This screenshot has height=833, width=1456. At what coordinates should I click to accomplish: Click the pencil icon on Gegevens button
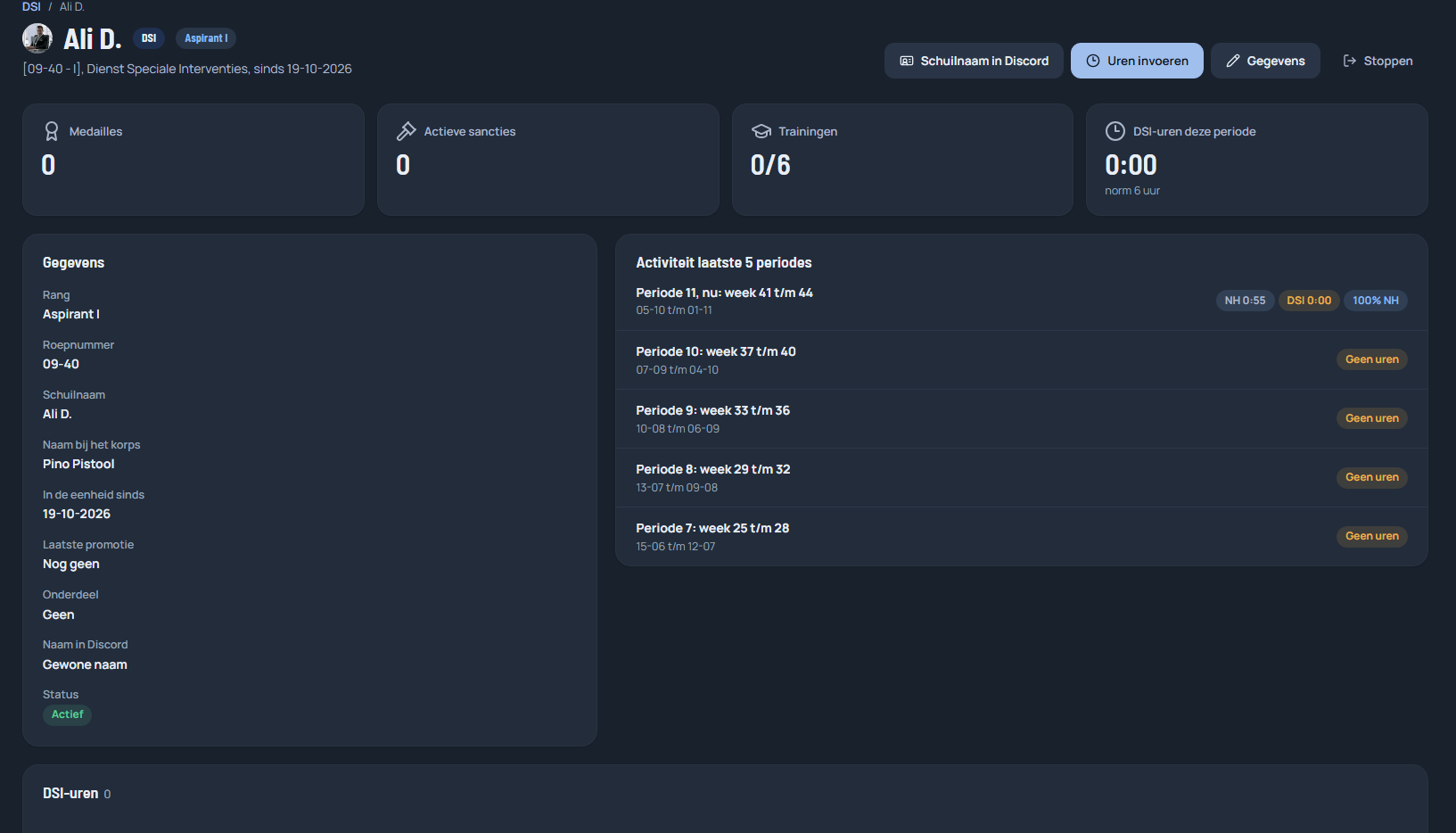coord(1233,61)
